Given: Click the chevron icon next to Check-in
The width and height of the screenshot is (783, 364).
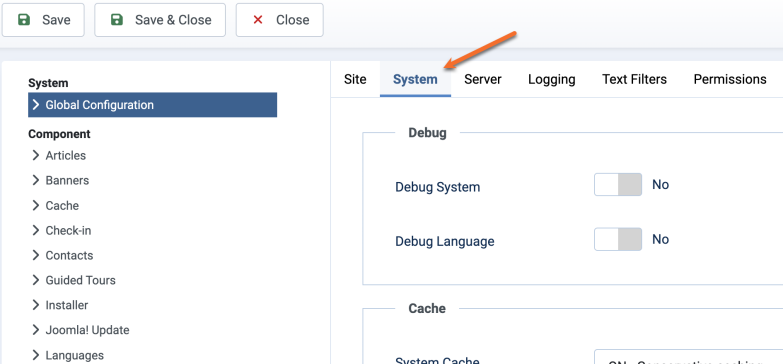Looking at the screenshot, I should tap(35, 230).
